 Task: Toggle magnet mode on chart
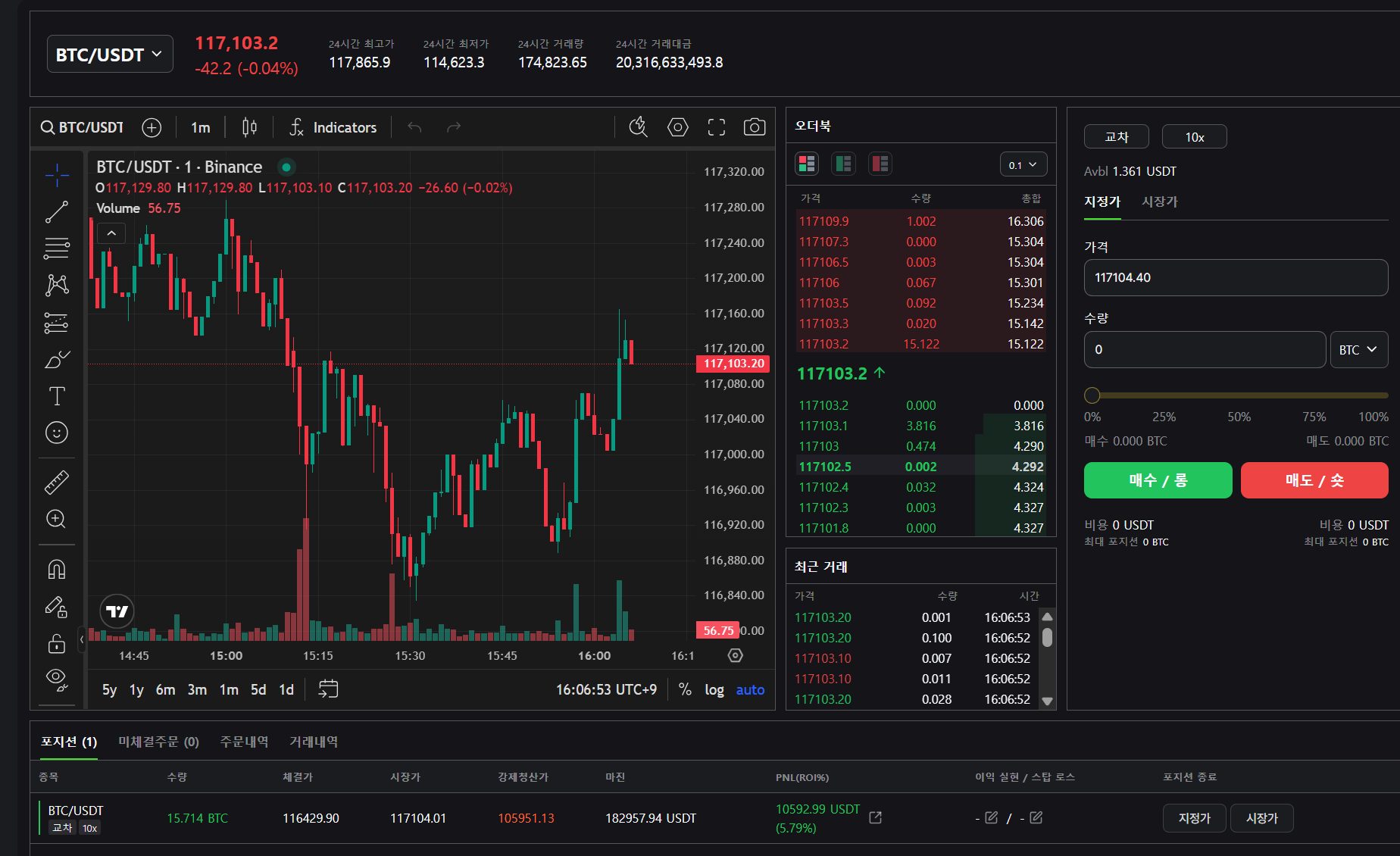click(57, 569)
